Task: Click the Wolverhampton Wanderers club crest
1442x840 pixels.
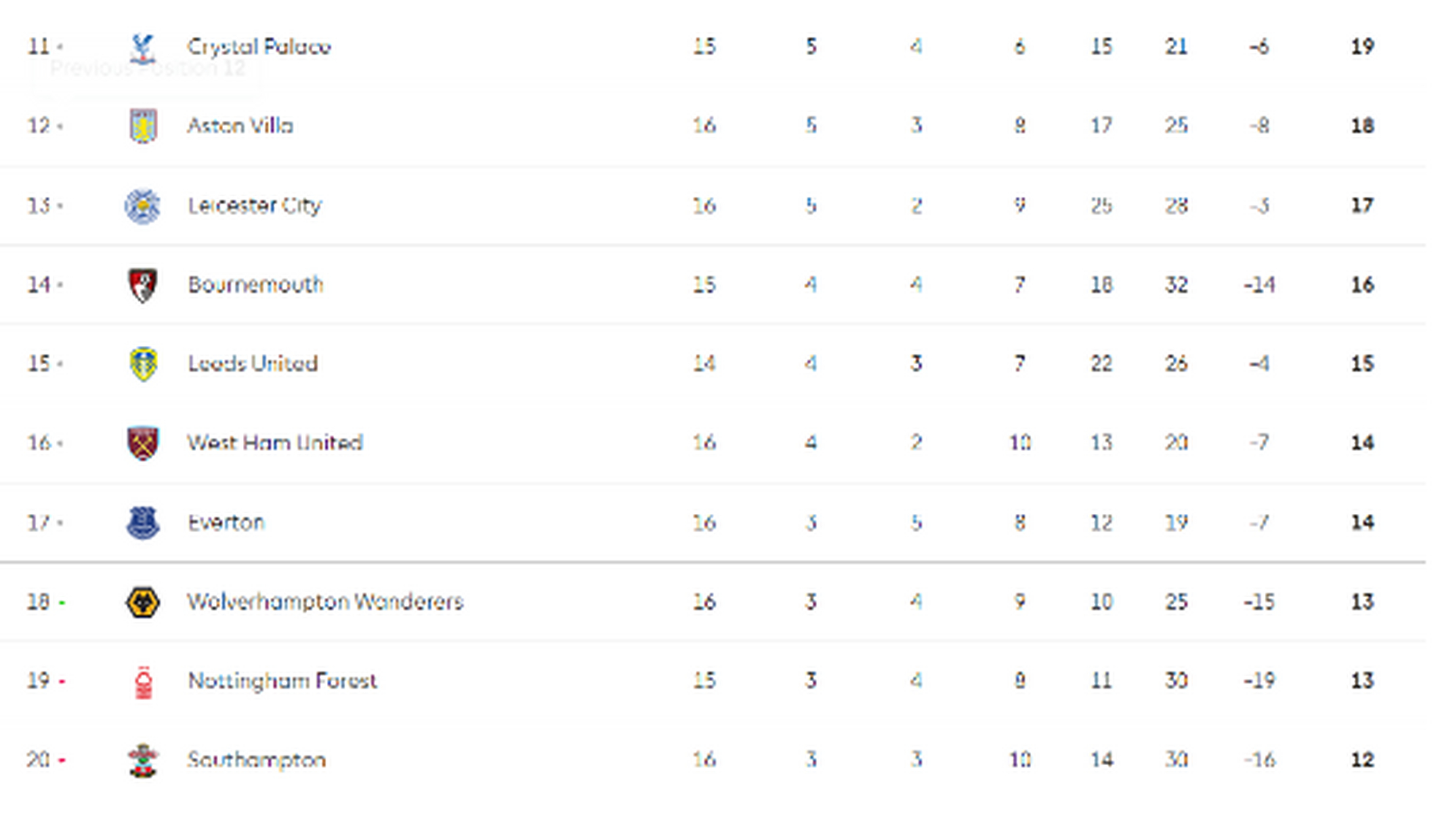Action: [x=142, y=602]
